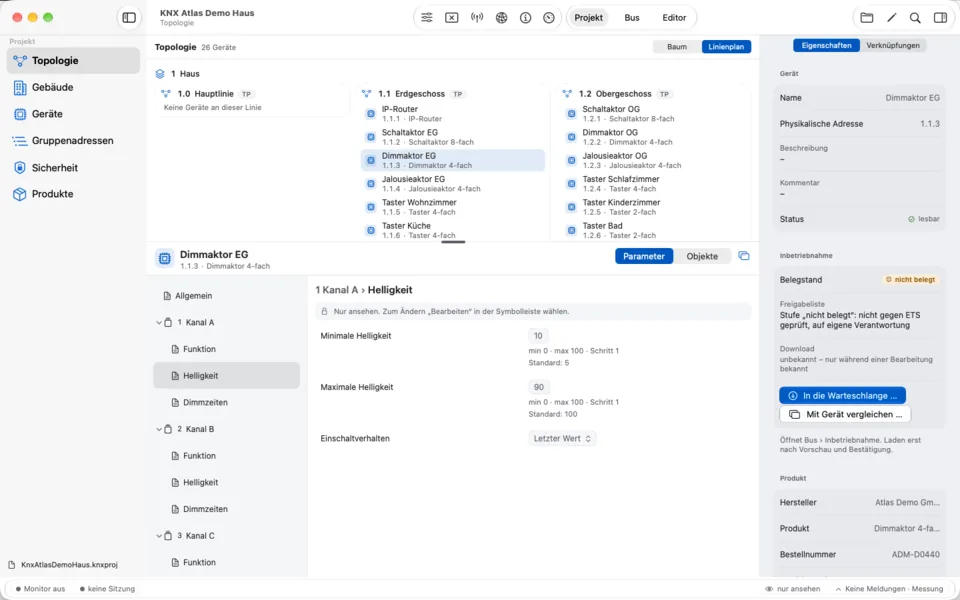Viewport: 960px width, 600px height.
Task: Click the Schaltaktor EG device icon
Action: (370, 137)
